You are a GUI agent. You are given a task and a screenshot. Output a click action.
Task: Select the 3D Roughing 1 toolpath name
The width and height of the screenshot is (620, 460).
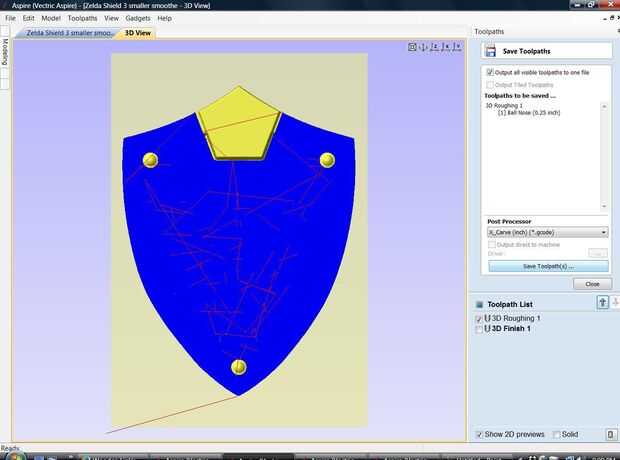tap(516, 318)
